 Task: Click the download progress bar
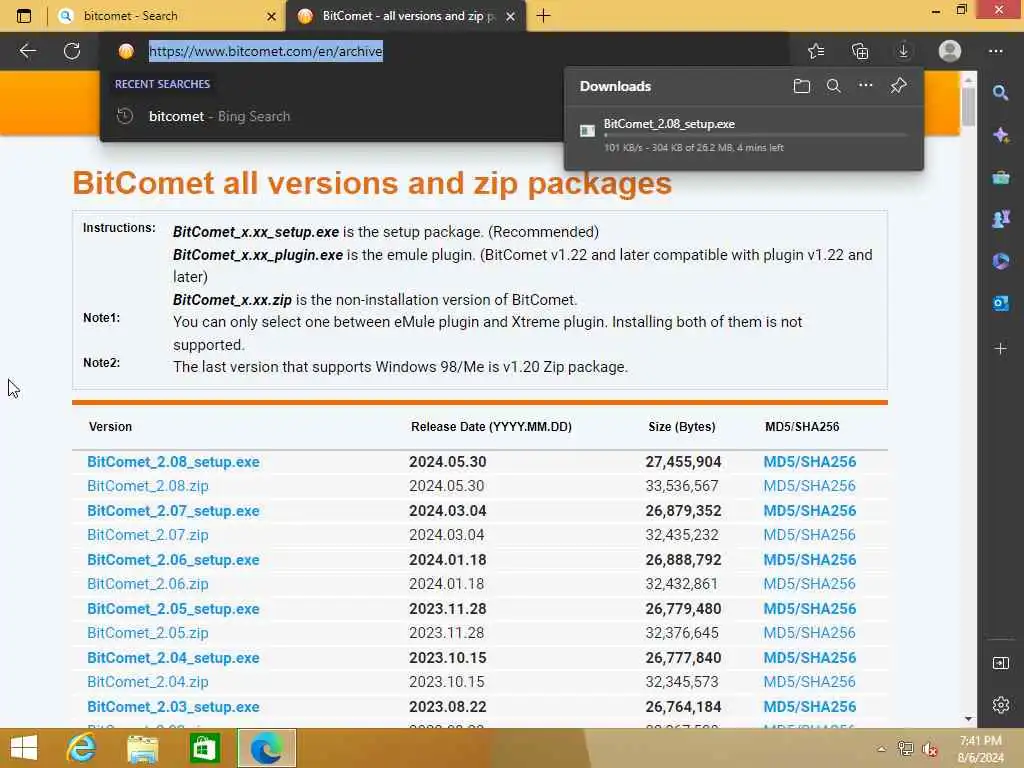[x=756, y=135]
